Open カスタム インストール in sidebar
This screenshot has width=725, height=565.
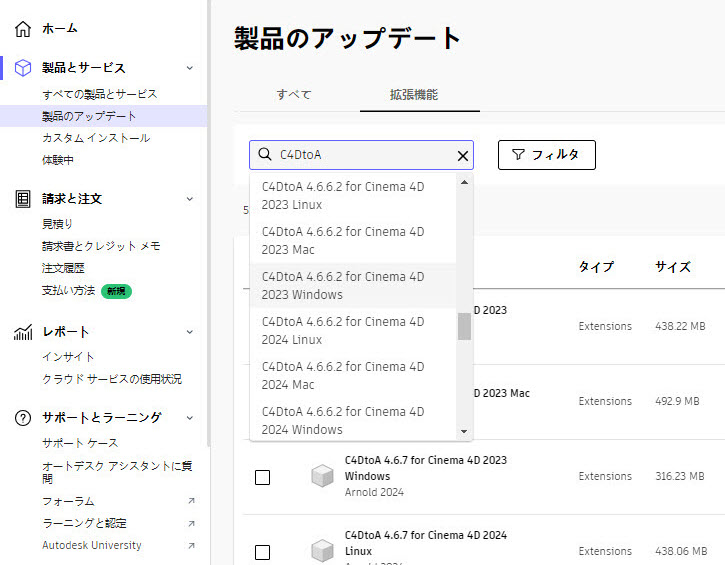coord(96,138)
